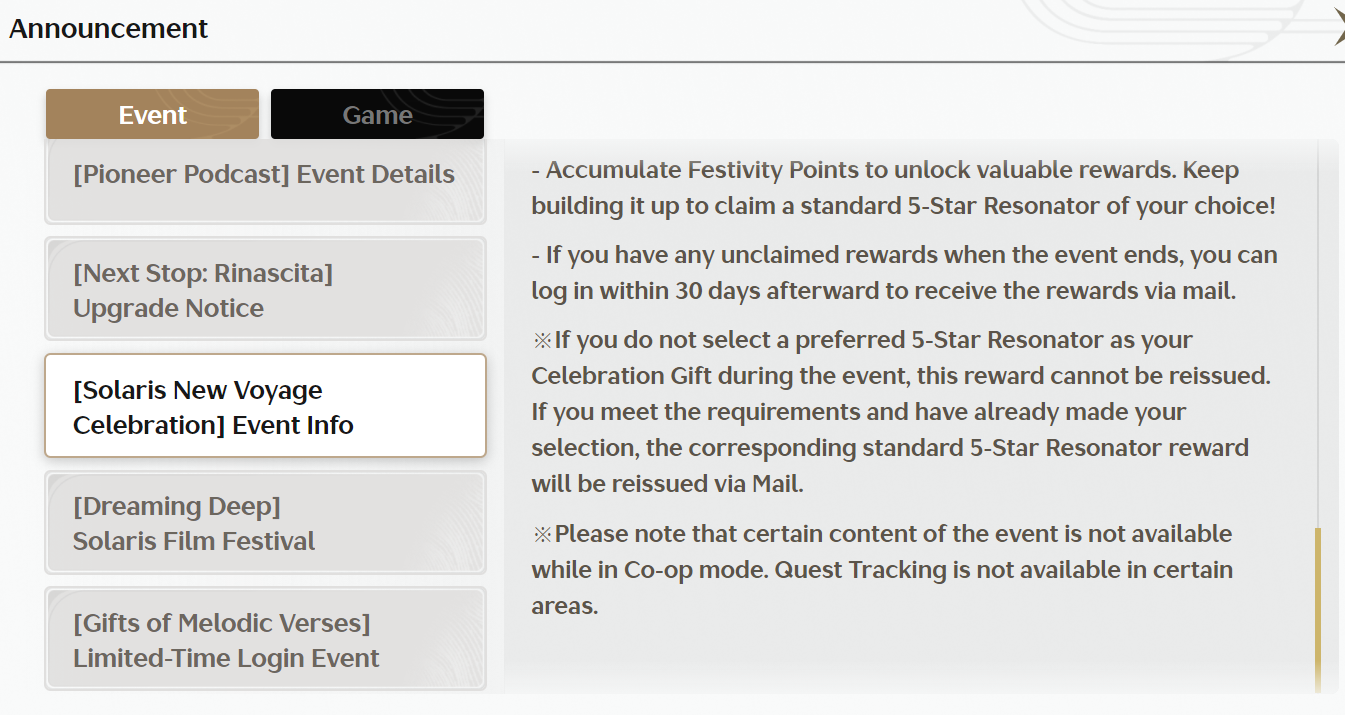Open the Next Stop: Rinascita Upgrade Notice

265,289
